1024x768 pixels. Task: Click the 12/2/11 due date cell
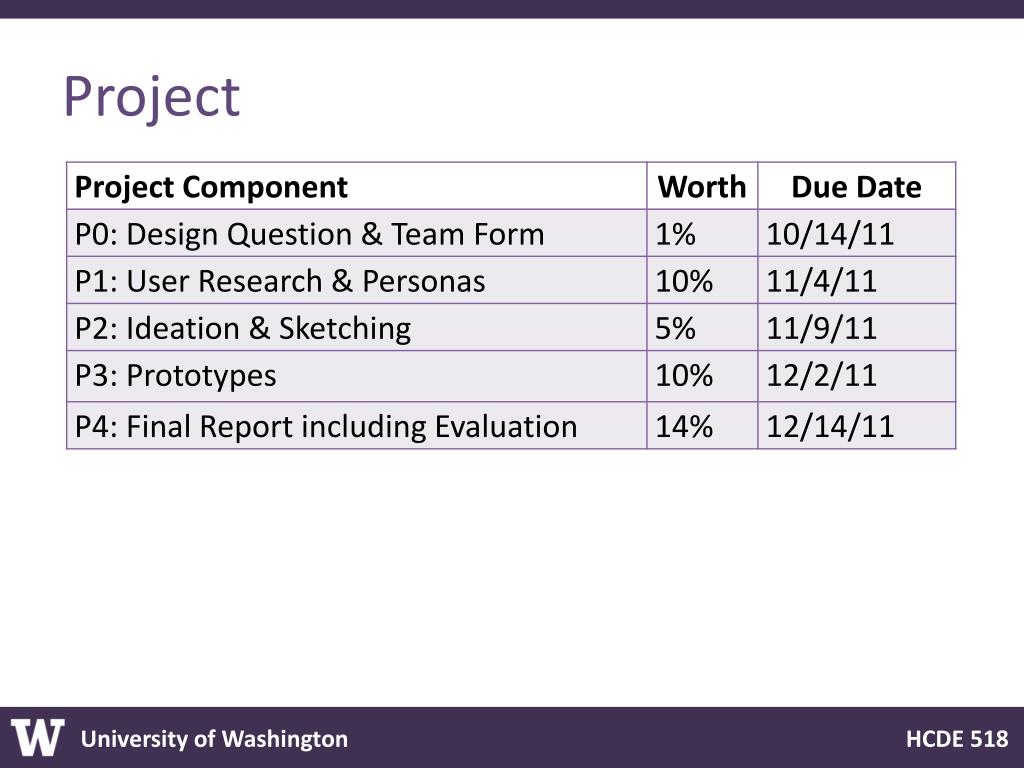[x=856, y=376]
